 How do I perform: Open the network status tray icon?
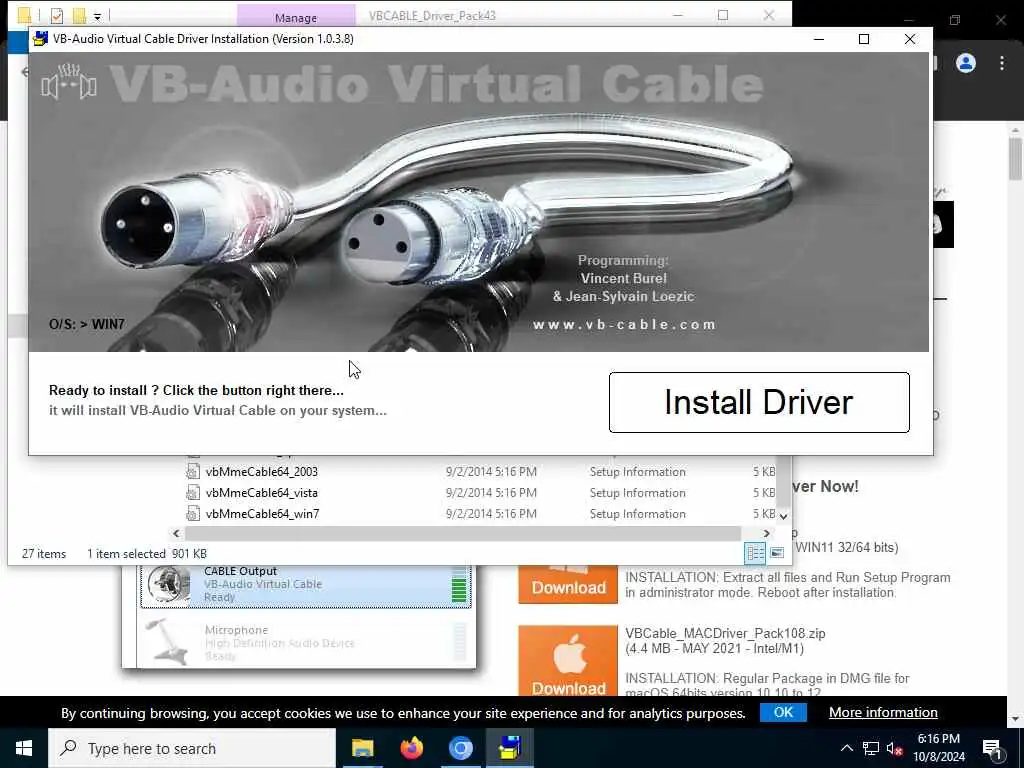click(x=871, y=748)
